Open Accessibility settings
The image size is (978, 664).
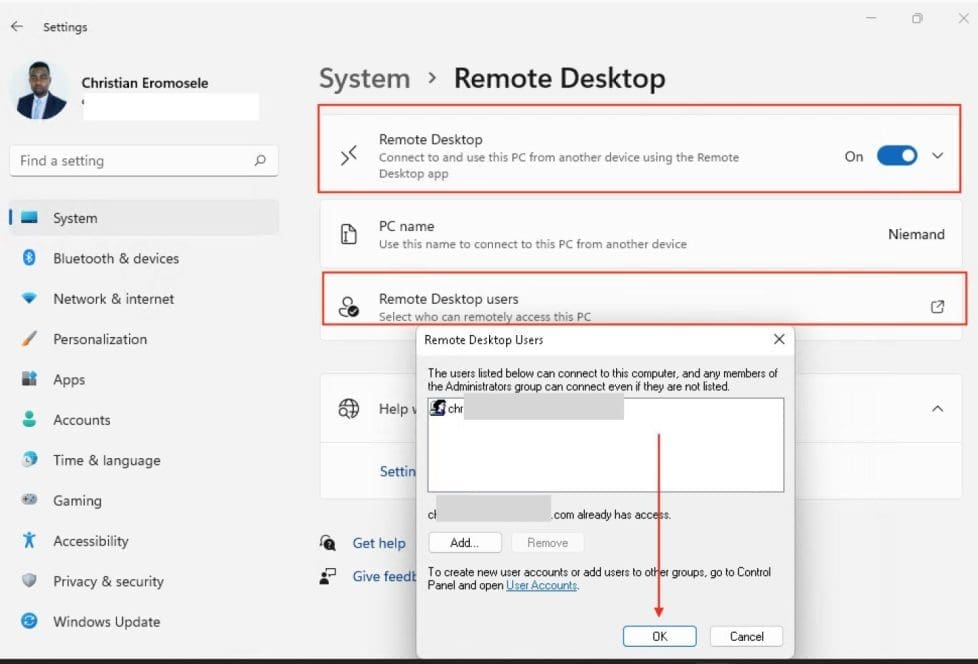point(91,540)
